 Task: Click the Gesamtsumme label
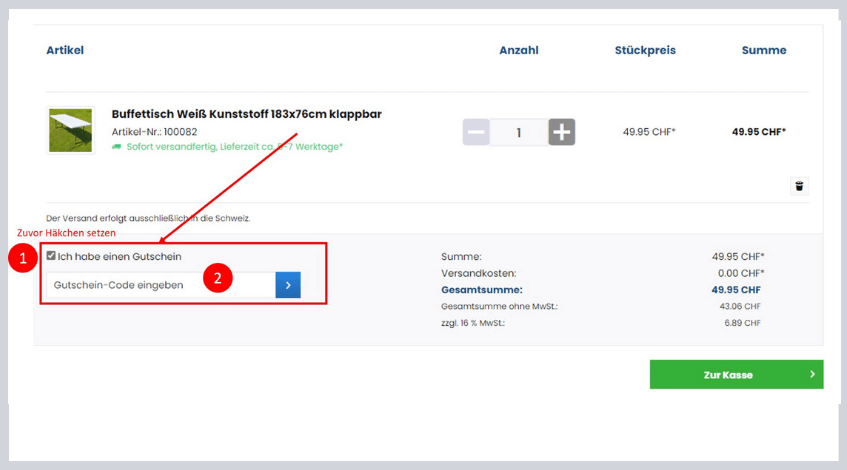(x=481, y=290)
